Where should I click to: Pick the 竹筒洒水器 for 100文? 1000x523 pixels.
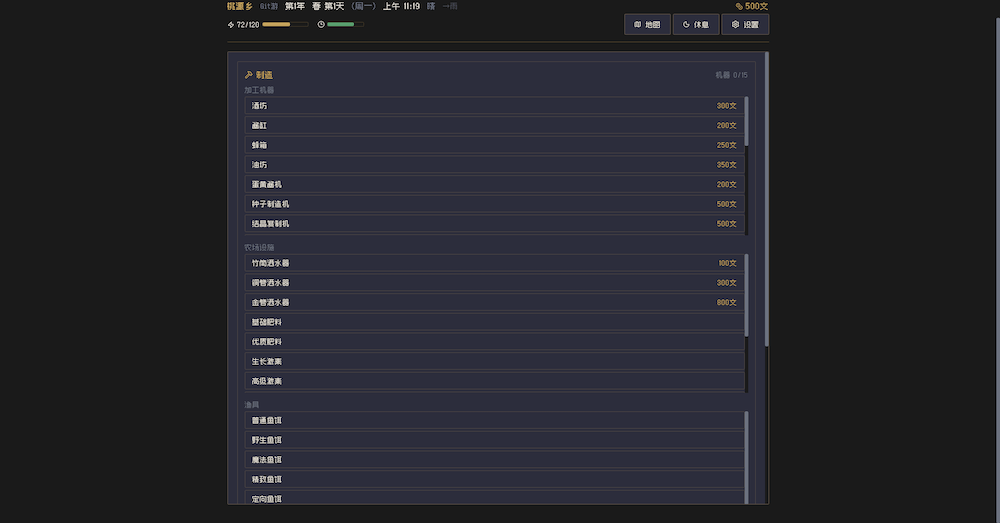click(494, 263)
